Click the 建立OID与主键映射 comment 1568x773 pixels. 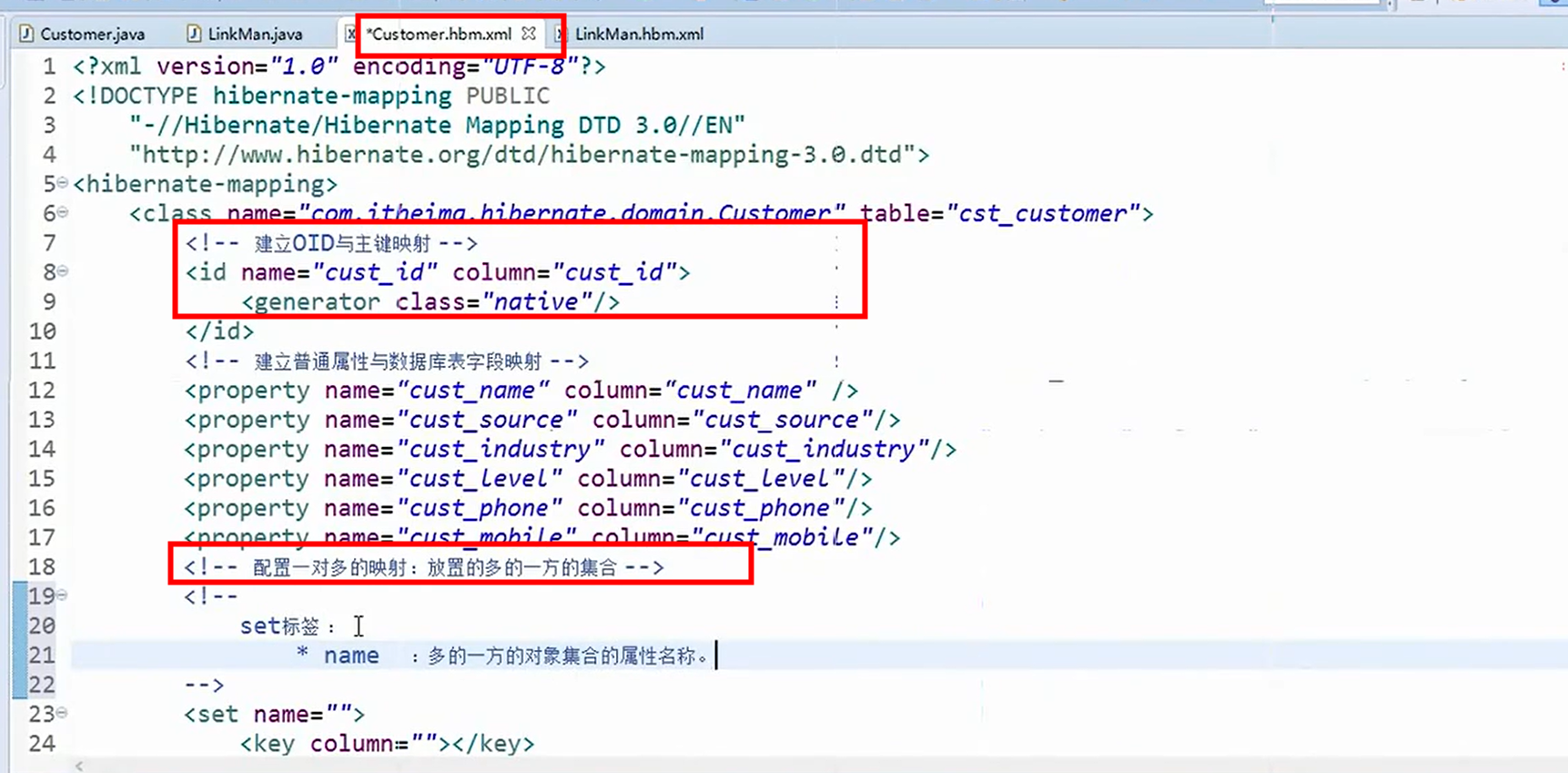[331, 243]
